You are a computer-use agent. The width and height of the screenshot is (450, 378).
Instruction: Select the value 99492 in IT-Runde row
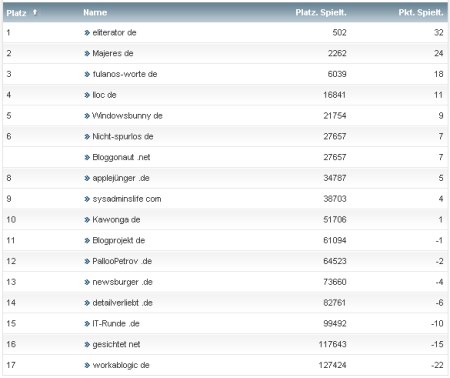click(335, 323)
